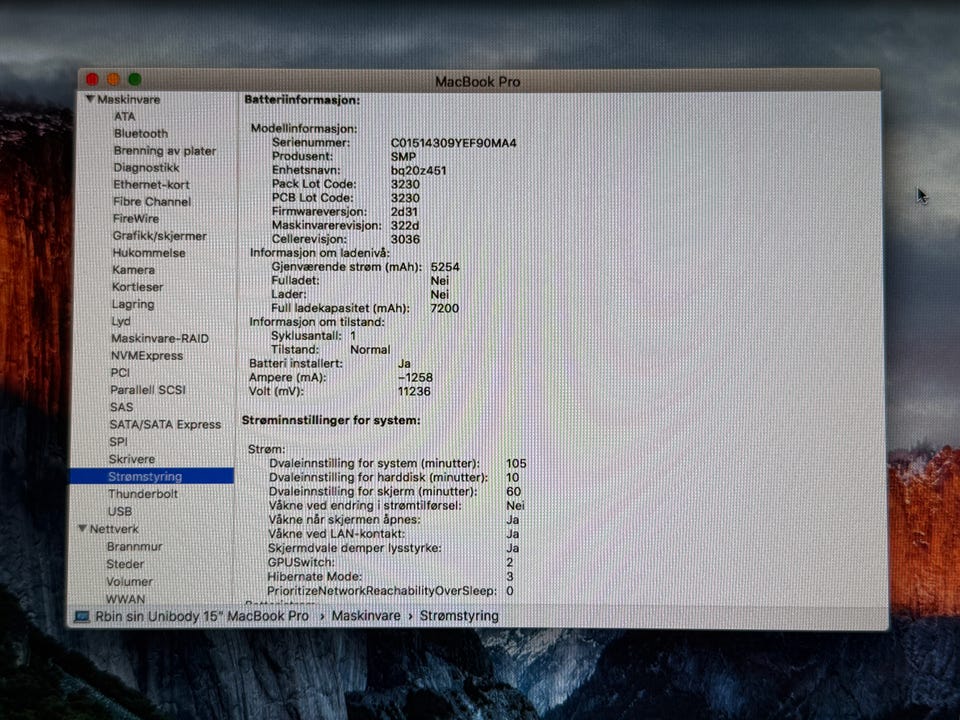Click the Hibernate Mode label
960x720 pixels.
click(315, 577)
